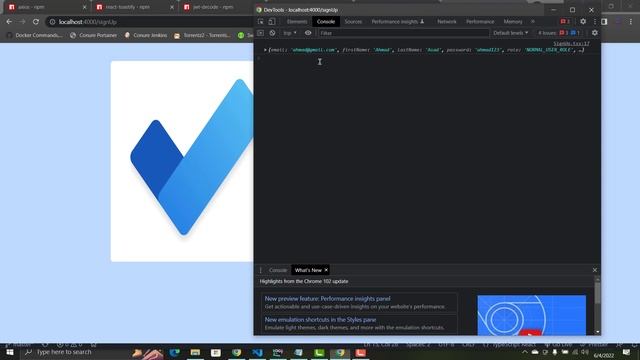This screenshot has width=640, height=360.
Task: Select the What's New drawer tab
Action: coord(308,270)
